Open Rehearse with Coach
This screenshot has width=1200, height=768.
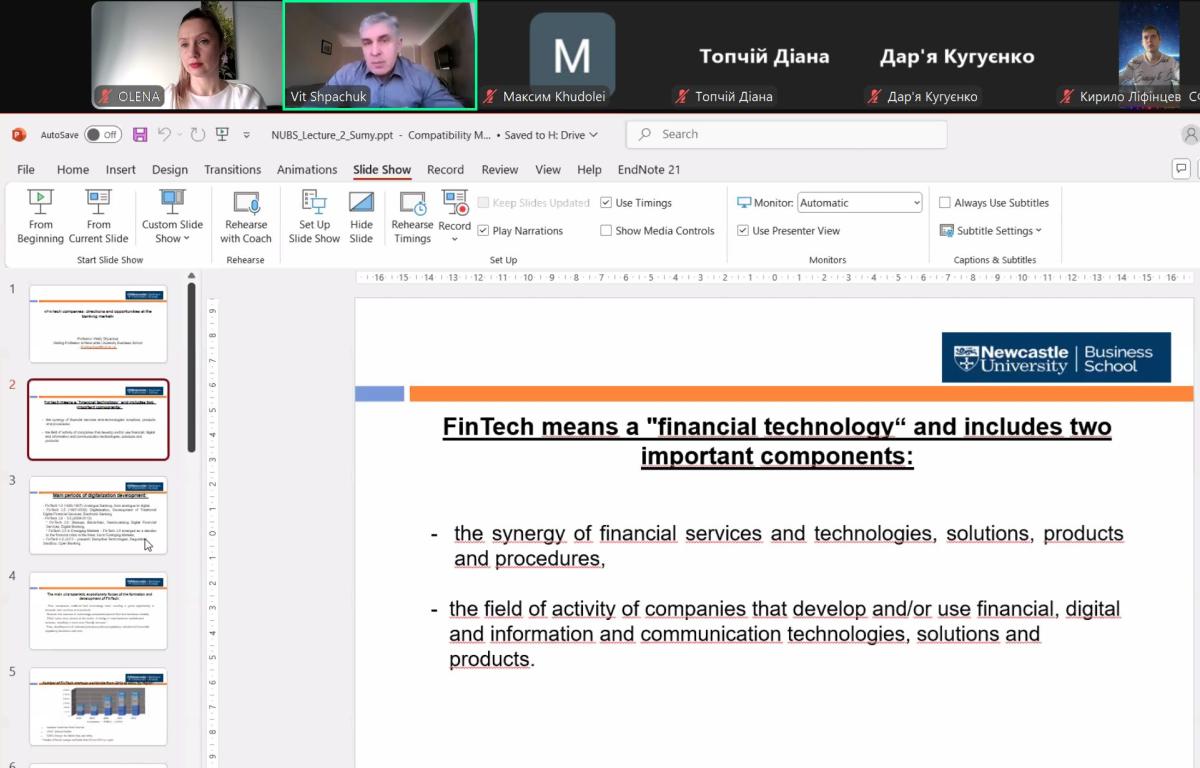pyautogui.click(x=246, y=216)
